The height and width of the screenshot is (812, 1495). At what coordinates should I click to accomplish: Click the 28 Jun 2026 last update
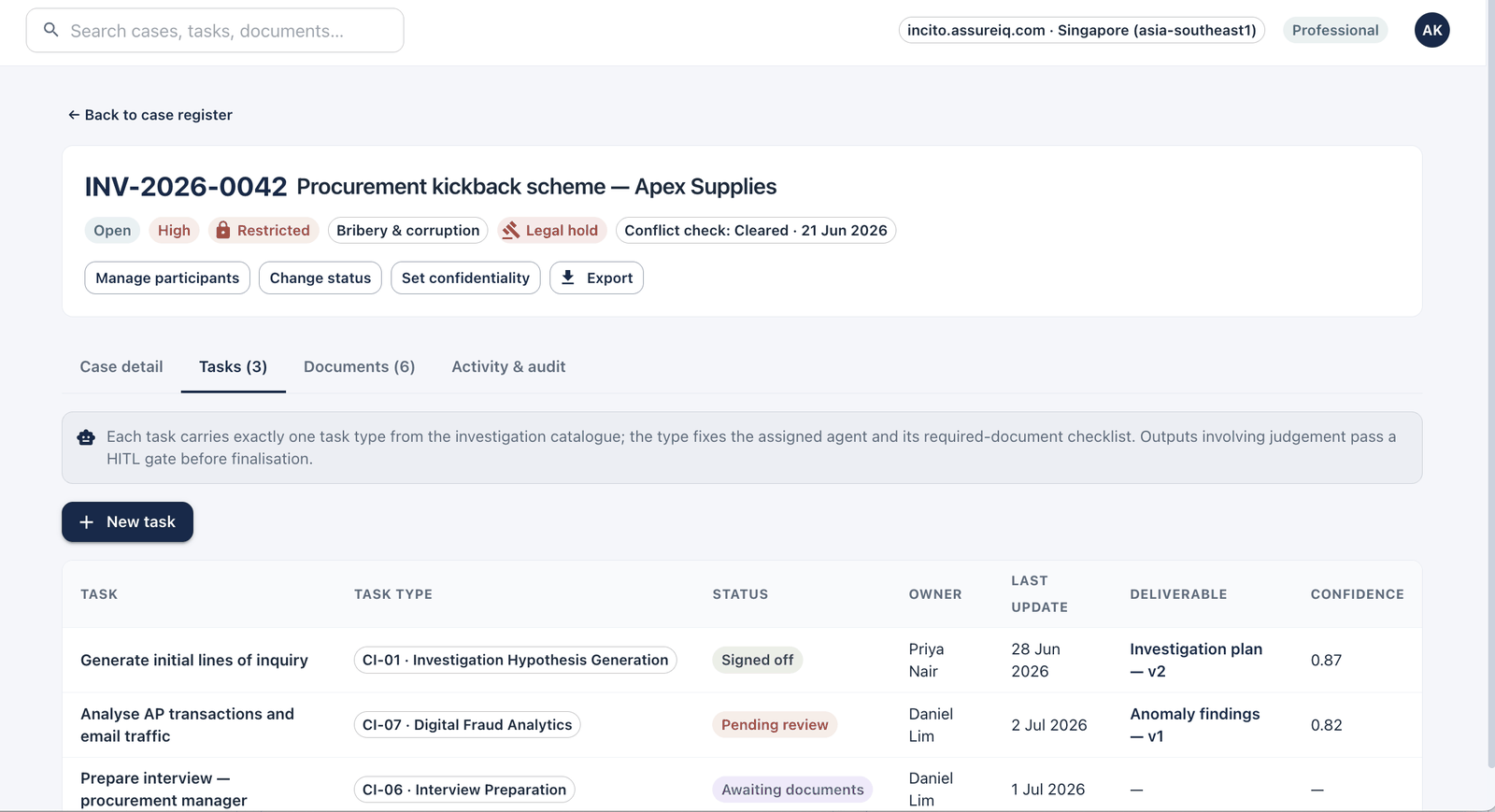point(1035,660)
